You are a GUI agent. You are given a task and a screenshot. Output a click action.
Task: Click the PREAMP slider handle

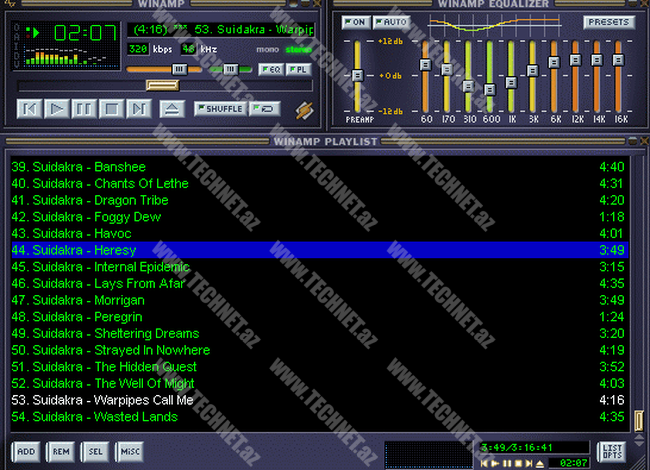(356, 76)
